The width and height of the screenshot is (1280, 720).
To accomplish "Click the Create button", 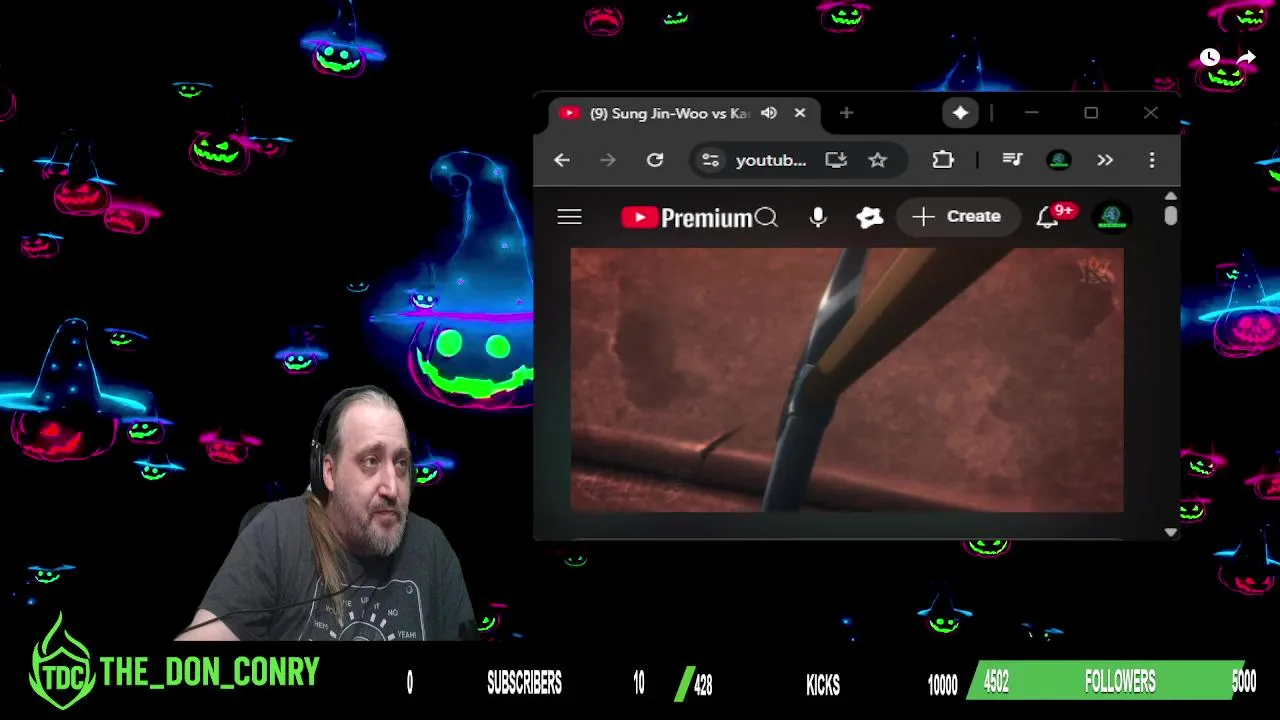I will click(x=957, y=217).
